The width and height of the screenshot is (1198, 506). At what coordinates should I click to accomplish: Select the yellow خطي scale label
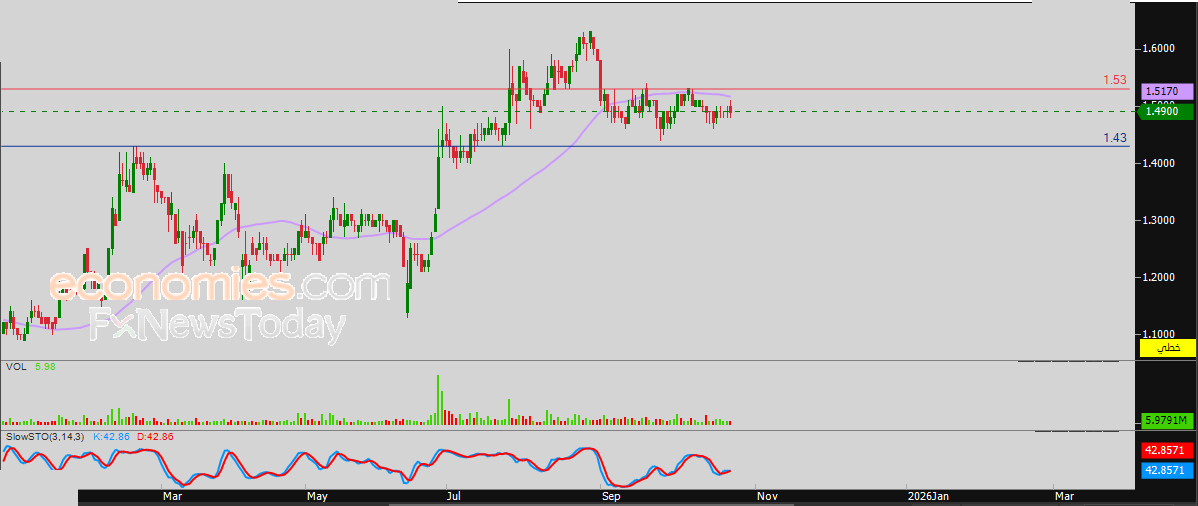[x=1167, y=348]
